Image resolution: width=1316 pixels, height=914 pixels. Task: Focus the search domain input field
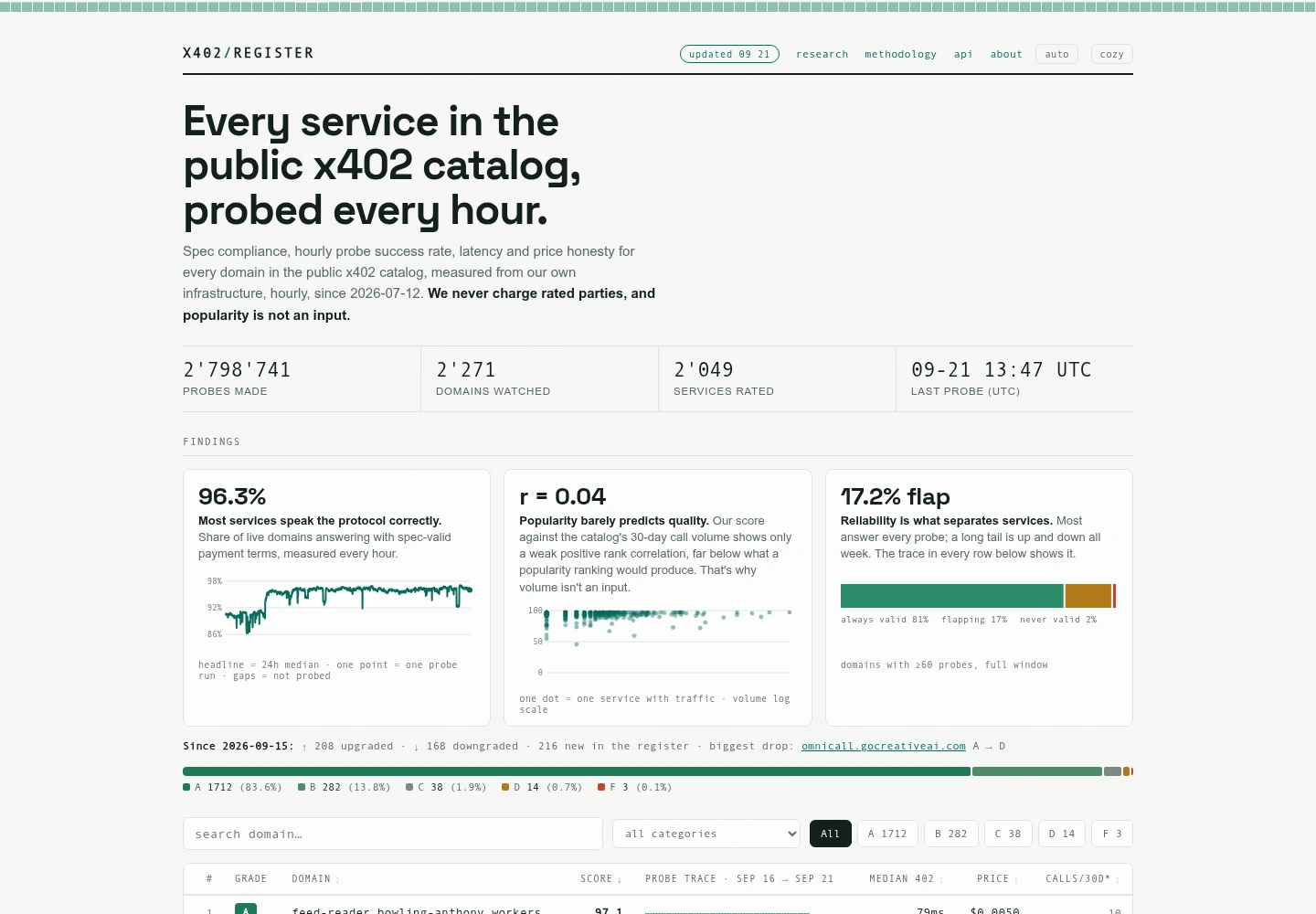pos(393,834)
